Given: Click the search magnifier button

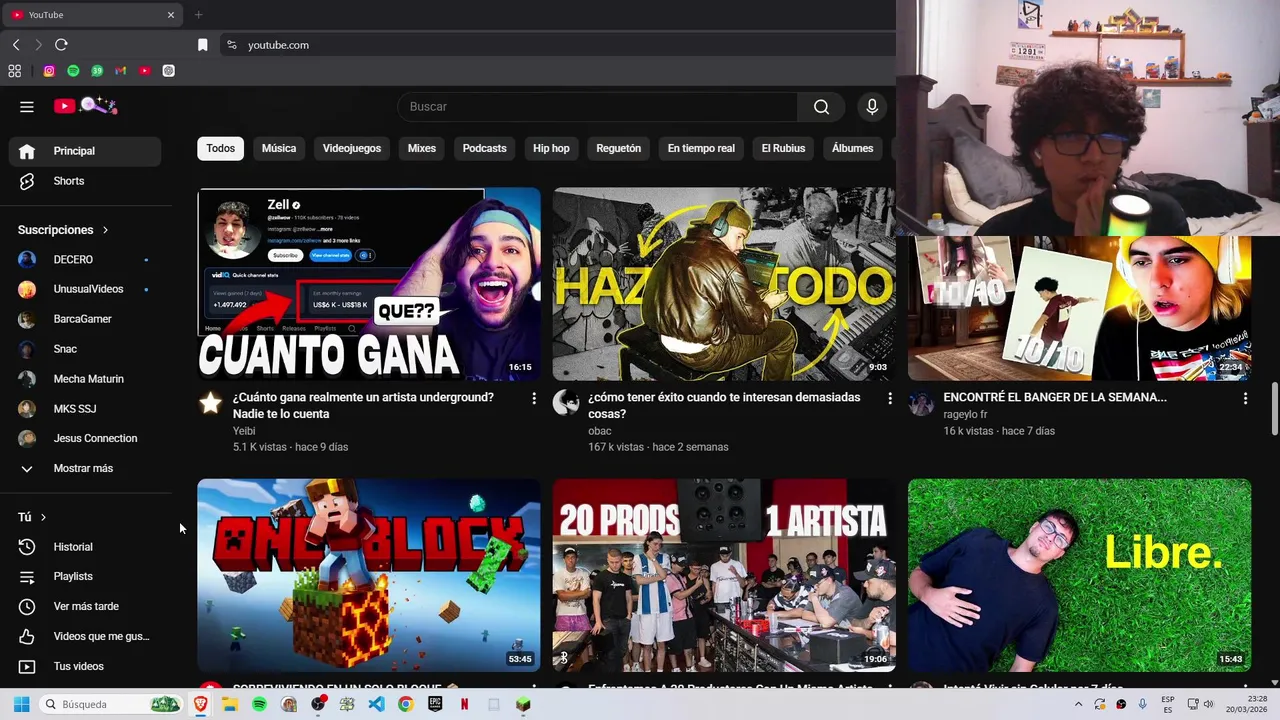Looking at the screenshot, I should (821, 107).
